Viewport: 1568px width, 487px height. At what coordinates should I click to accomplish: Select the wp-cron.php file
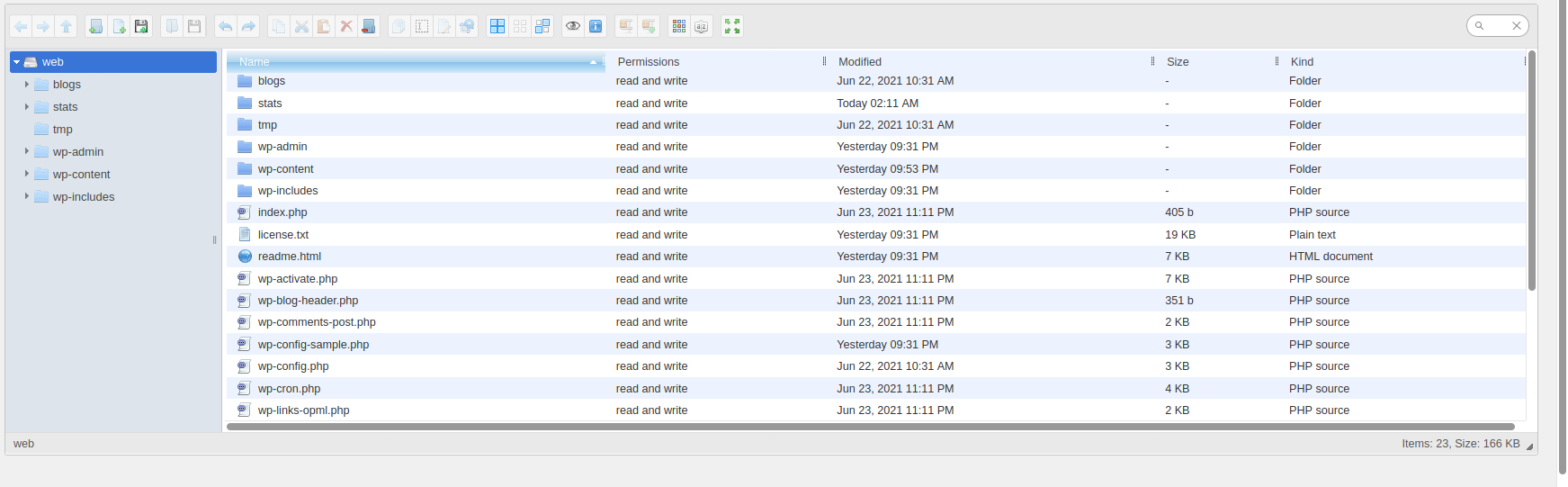point(876,389)
